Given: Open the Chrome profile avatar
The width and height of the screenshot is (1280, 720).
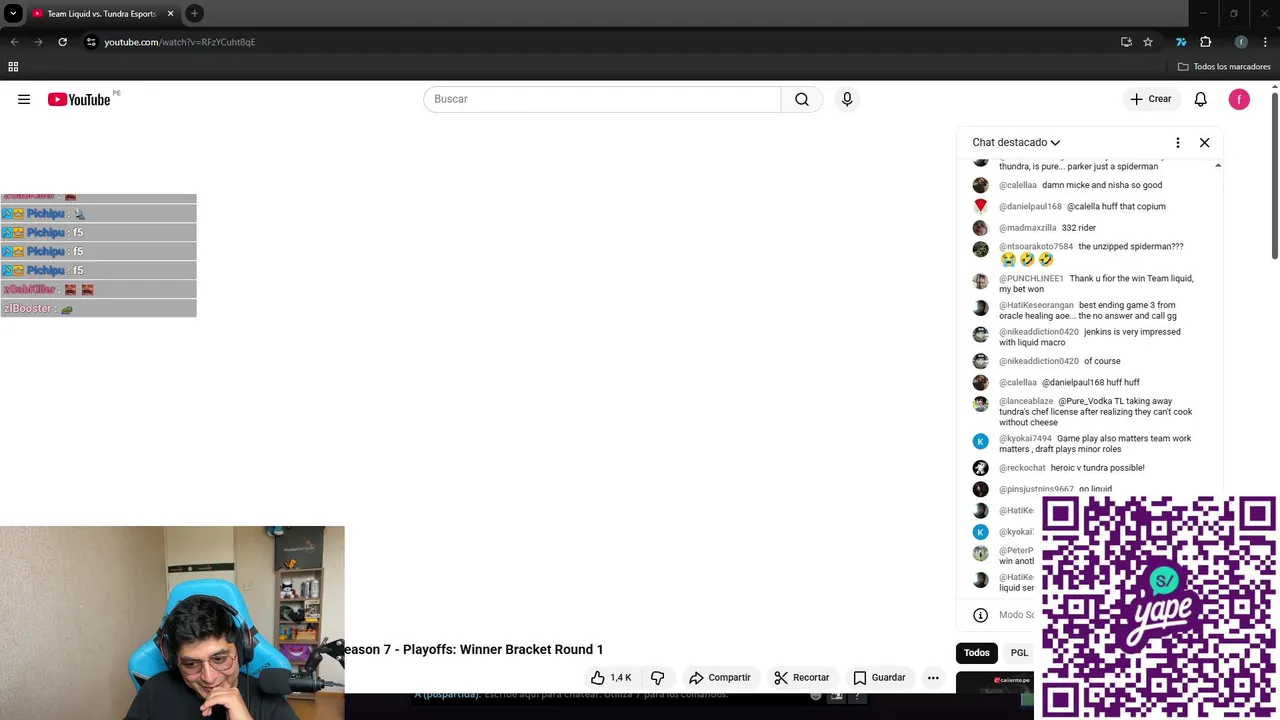Looking at the screenshot, I should (x=1241, y=42).
